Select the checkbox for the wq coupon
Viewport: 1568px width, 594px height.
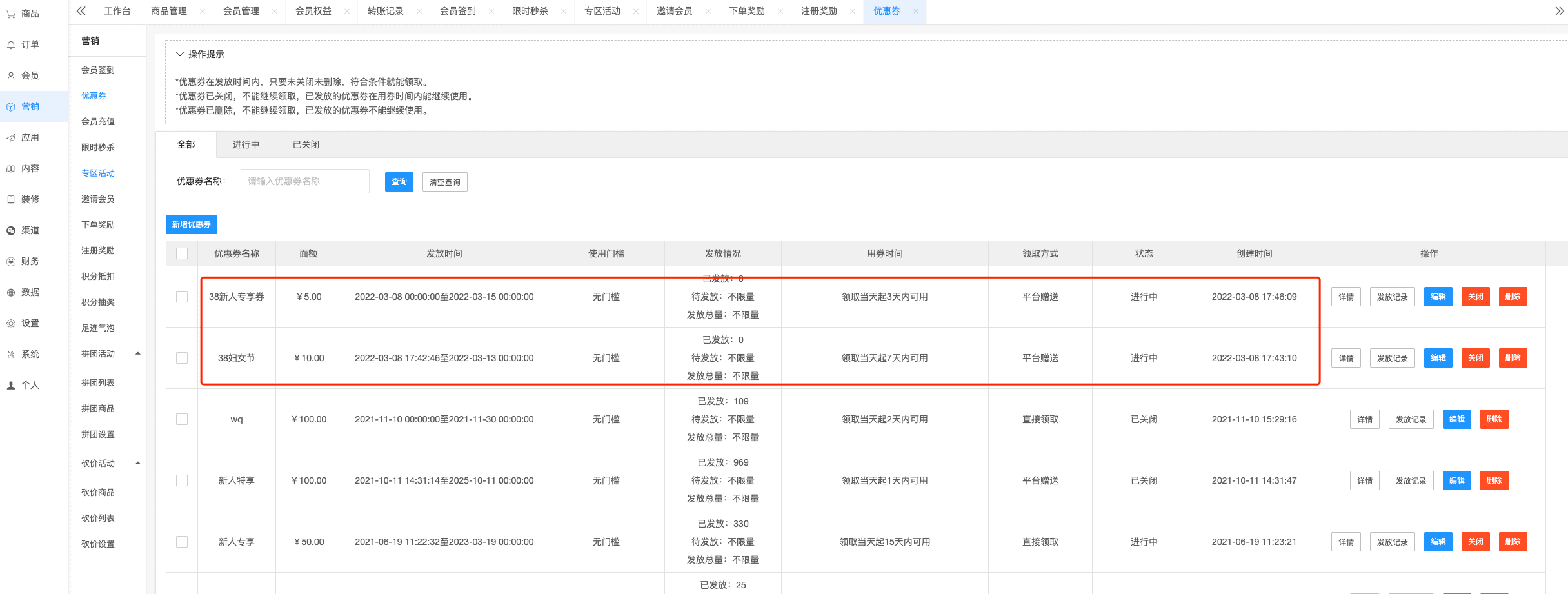(182, 419)
